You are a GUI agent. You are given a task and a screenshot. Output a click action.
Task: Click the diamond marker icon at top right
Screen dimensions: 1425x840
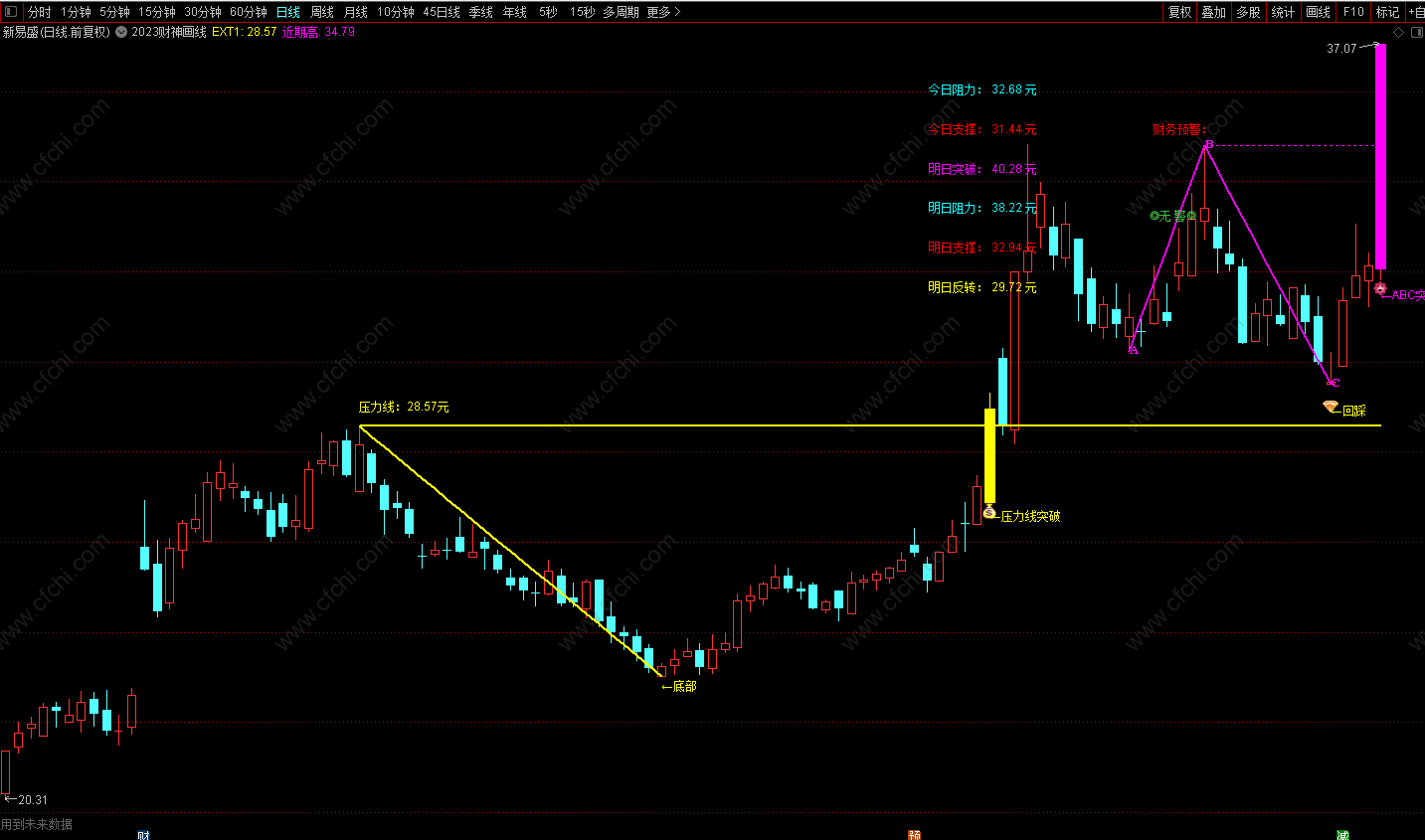point(1399,32)
